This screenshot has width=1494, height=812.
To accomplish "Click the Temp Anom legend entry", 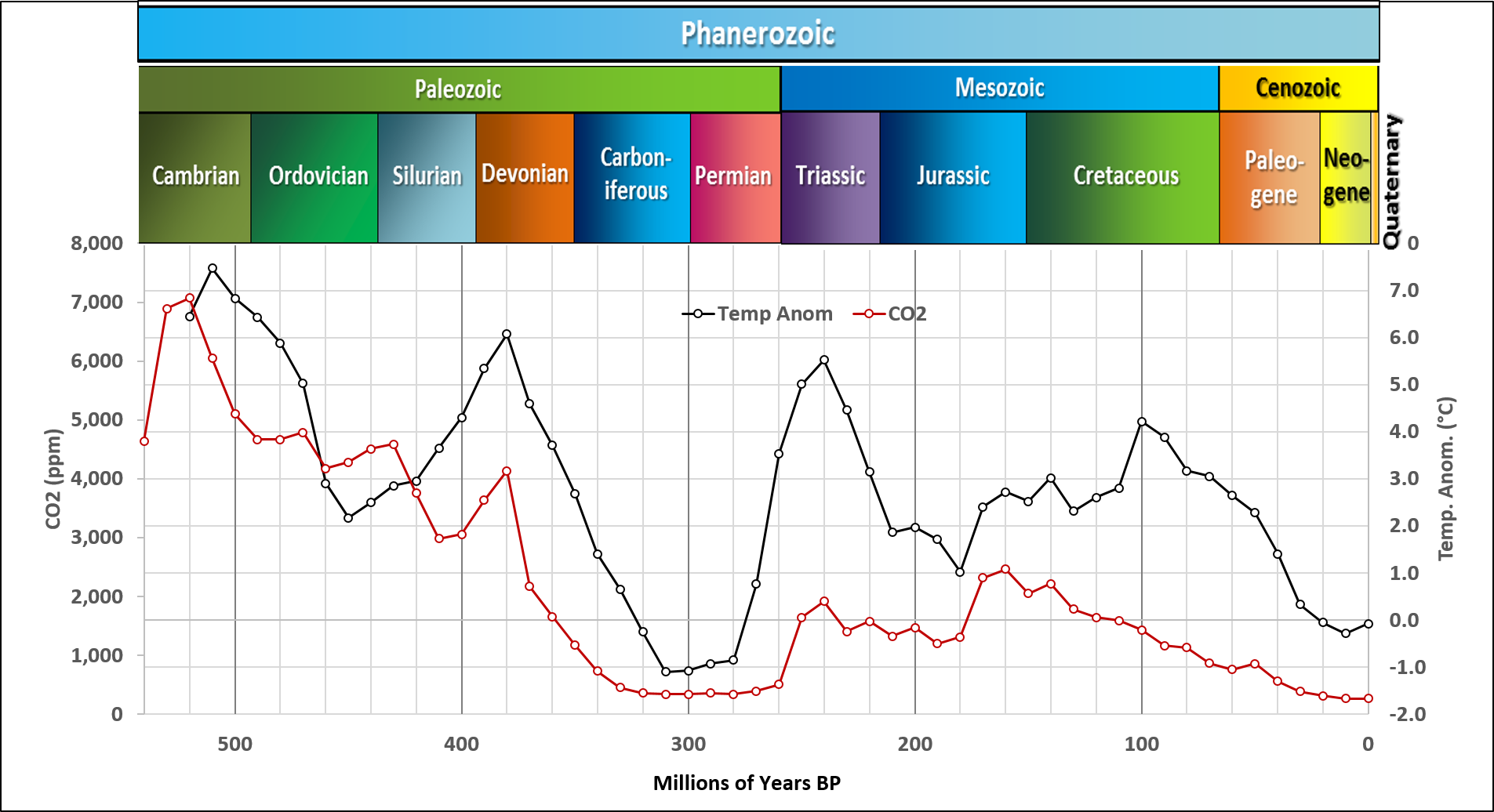I will [758, 314].
